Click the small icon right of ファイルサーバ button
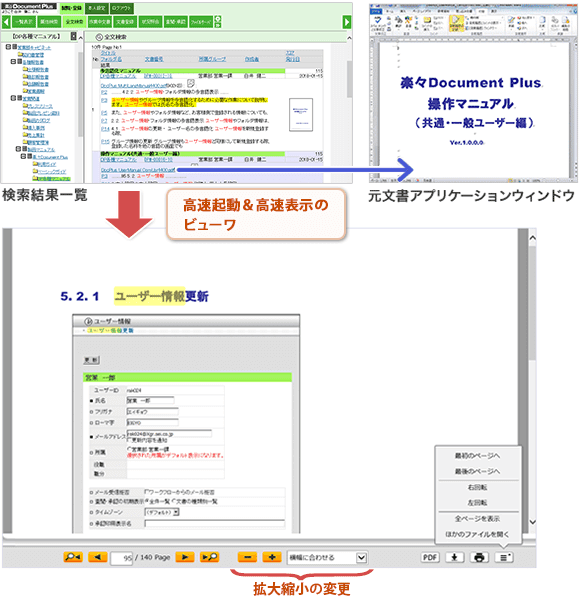The image size is (580, 597). tap(217, 22)
